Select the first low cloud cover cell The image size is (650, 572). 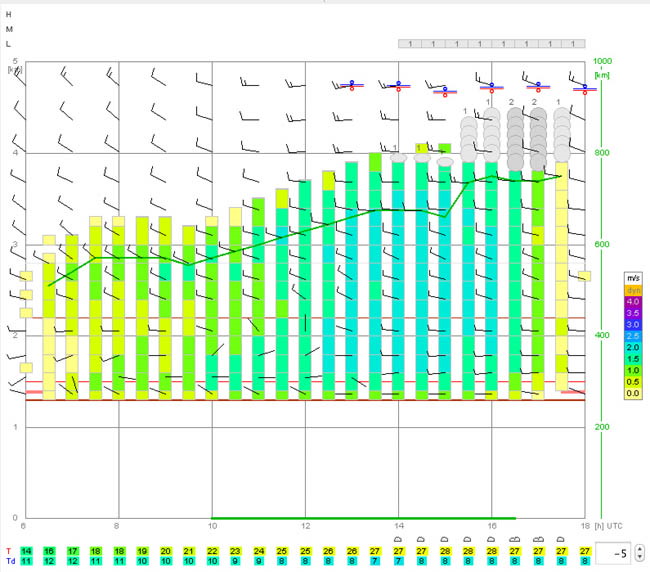click(x=410, y=44)
